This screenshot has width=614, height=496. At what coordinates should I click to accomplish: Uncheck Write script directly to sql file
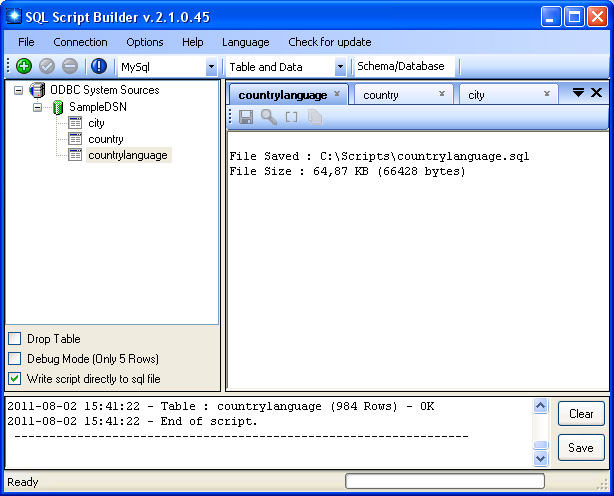click(x=14, y=379)
